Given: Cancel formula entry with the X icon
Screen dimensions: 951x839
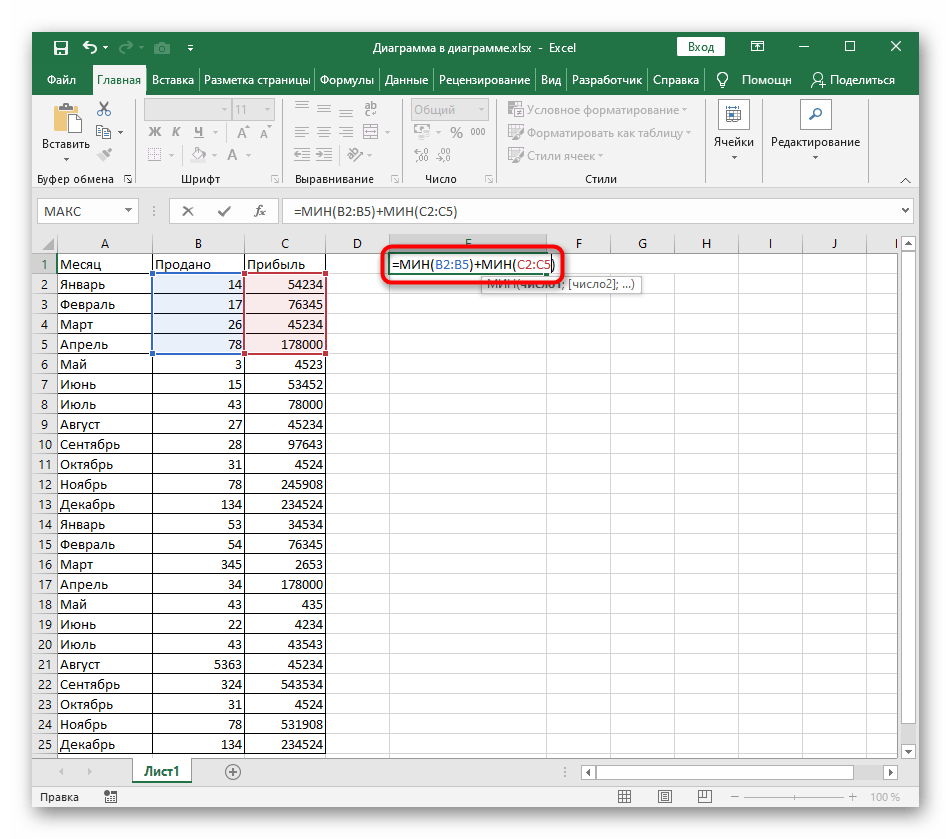Looking at the screenshot, I should coord(188,211).
